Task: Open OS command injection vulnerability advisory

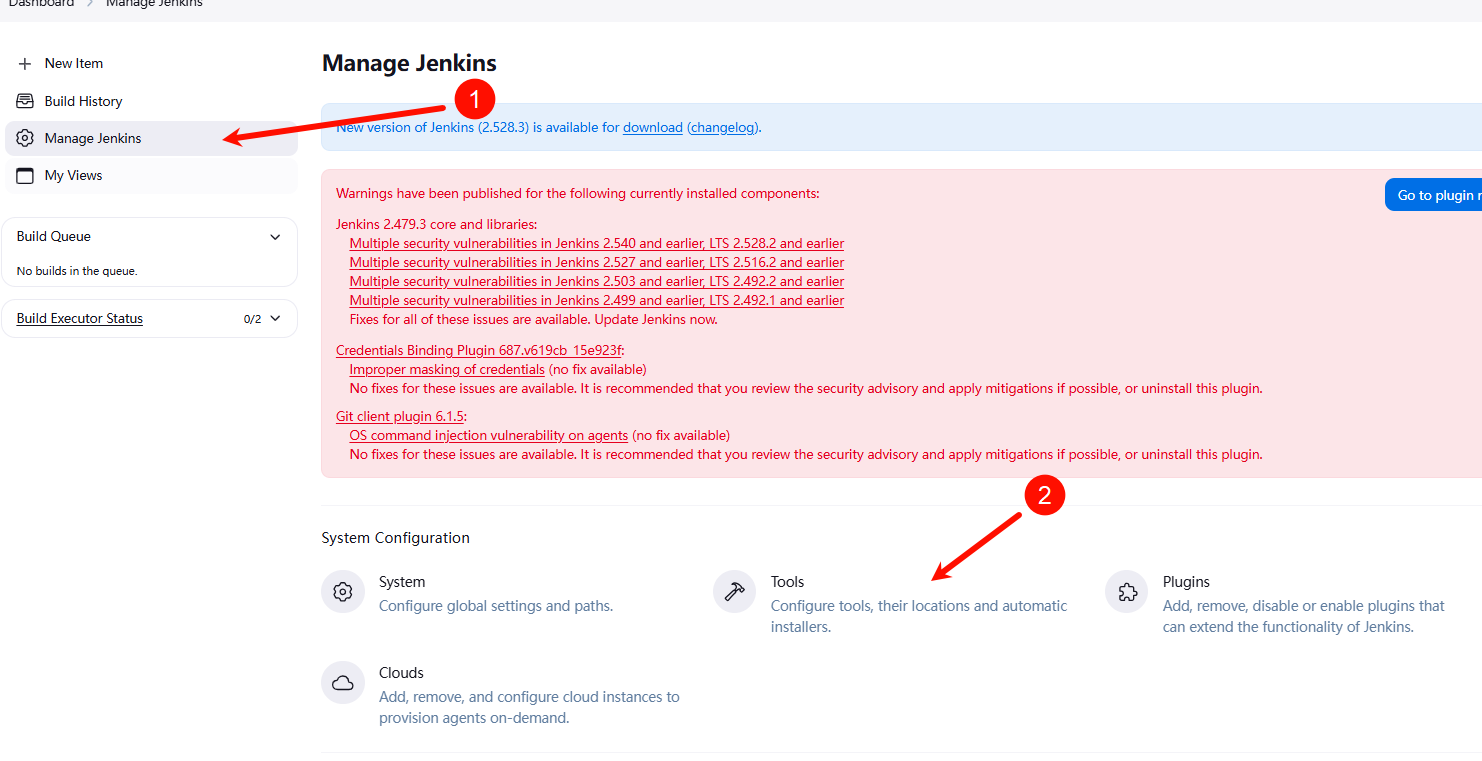Action: point(488,435)
